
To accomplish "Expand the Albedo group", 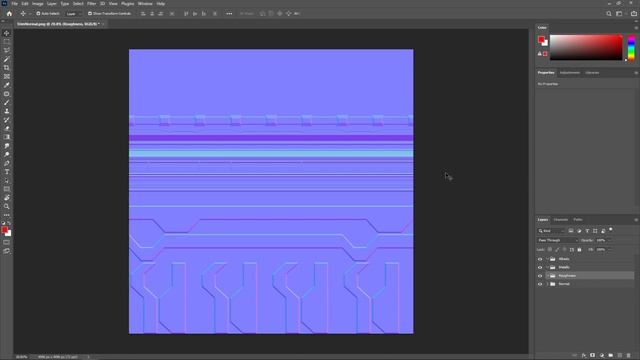I will click(x=547, y=259).
